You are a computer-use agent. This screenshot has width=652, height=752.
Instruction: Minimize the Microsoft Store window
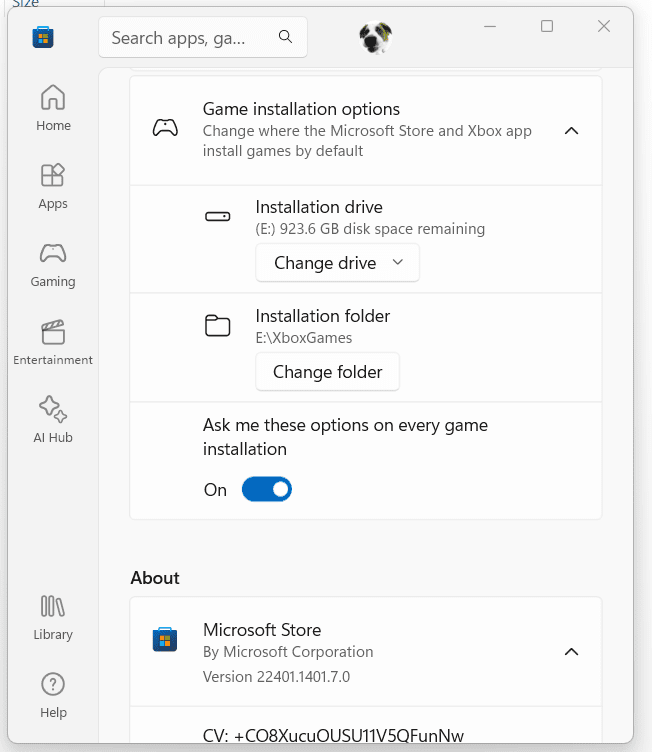coord(490,26)
